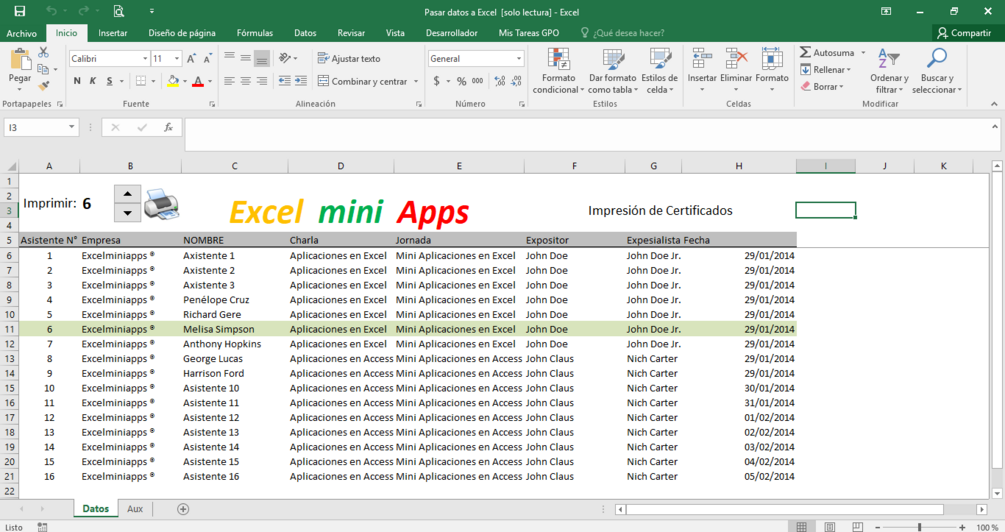
Task: Toggle align text right
Action: pos(262,81)
